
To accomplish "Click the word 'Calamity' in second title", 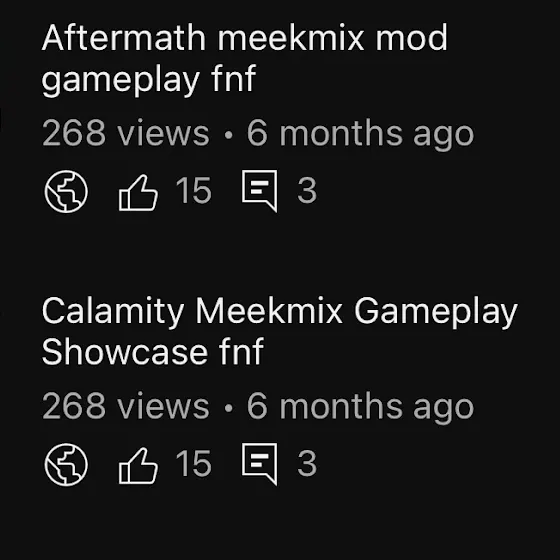I will (x=113, y=311).
